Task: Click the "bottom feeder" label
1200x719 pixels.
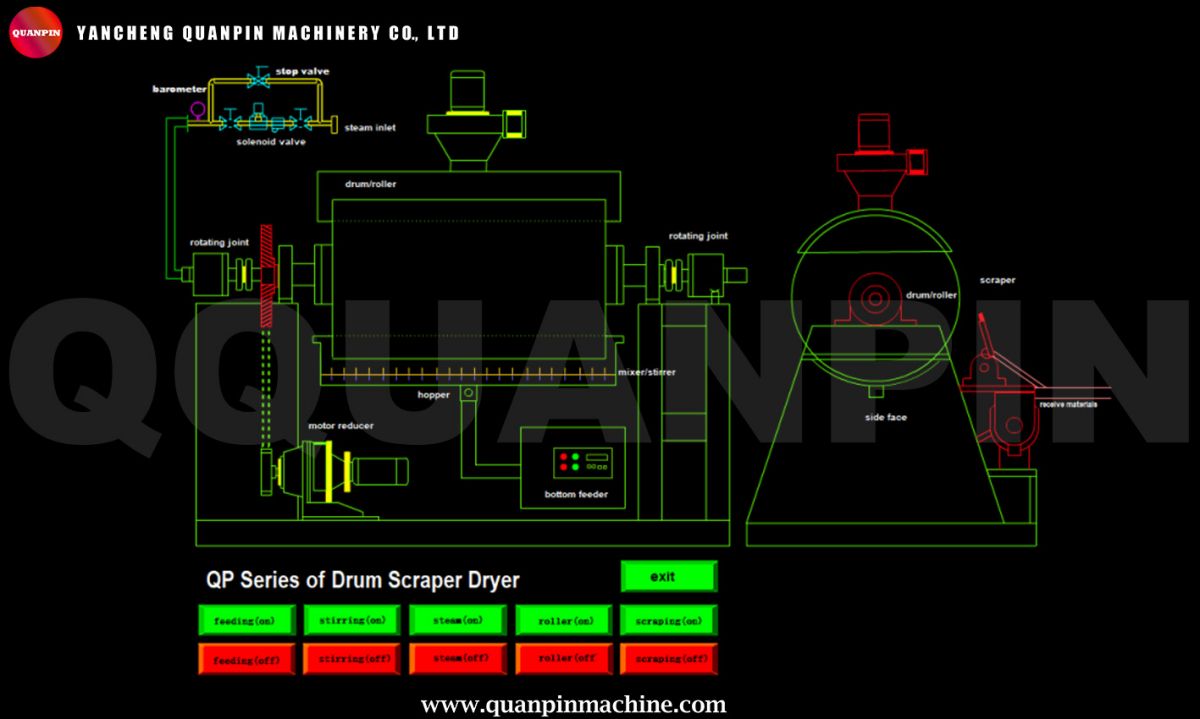Action: tap(576, 494)
